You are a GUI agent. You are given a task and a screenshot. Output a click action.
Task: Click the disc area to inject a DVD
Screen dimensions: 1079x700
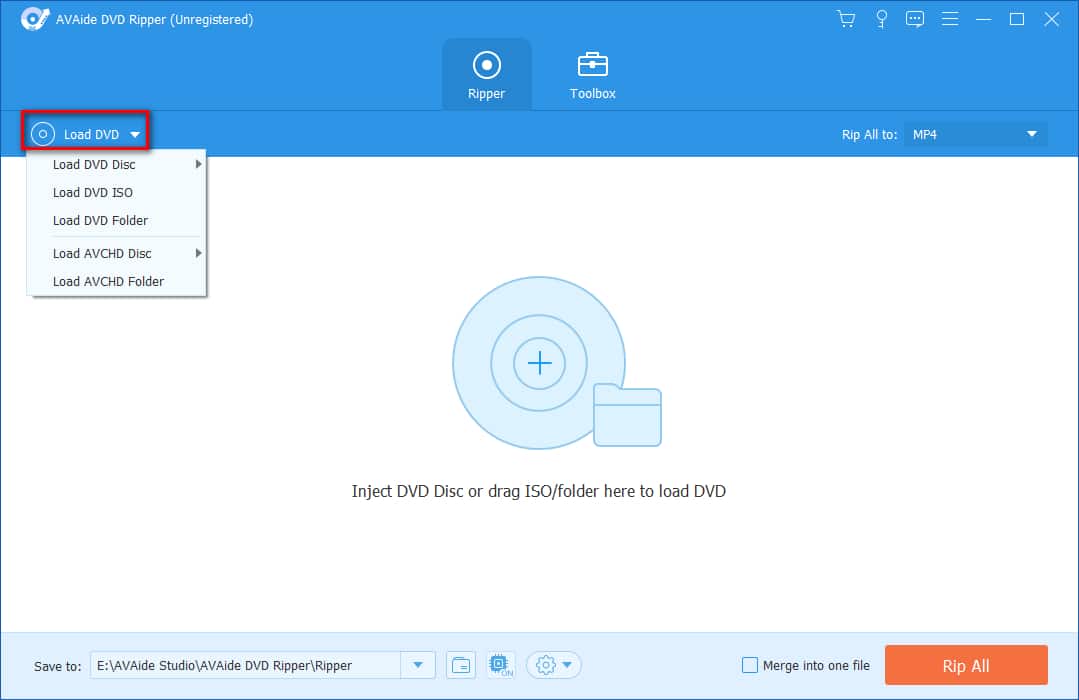coord(539,363)
